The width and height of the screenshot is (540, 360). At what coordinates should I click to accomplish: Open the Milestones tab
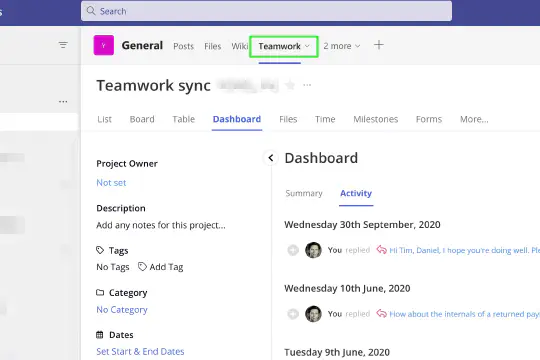coord(376,119)
